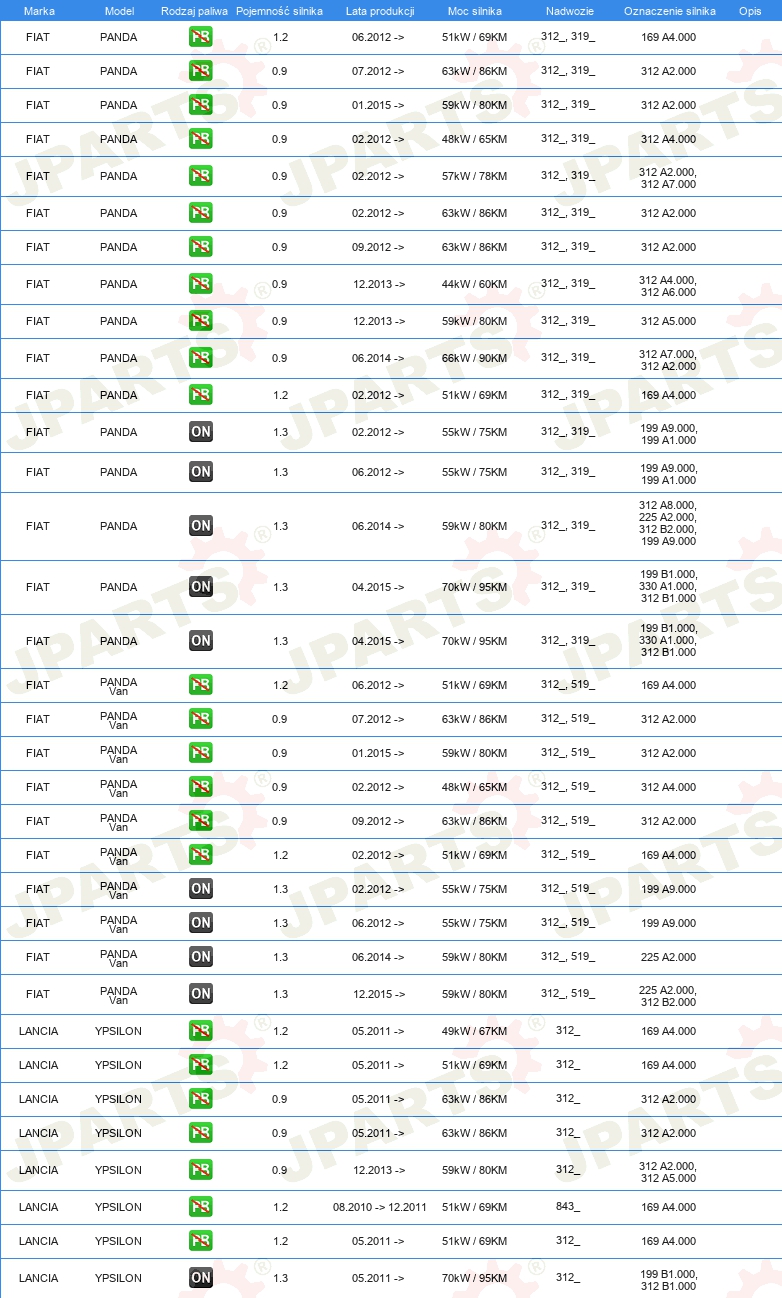Click petrol icon of Panda 66kW / 90KM row
This screenshot has width=782, height=1298.
coord(201,358)
